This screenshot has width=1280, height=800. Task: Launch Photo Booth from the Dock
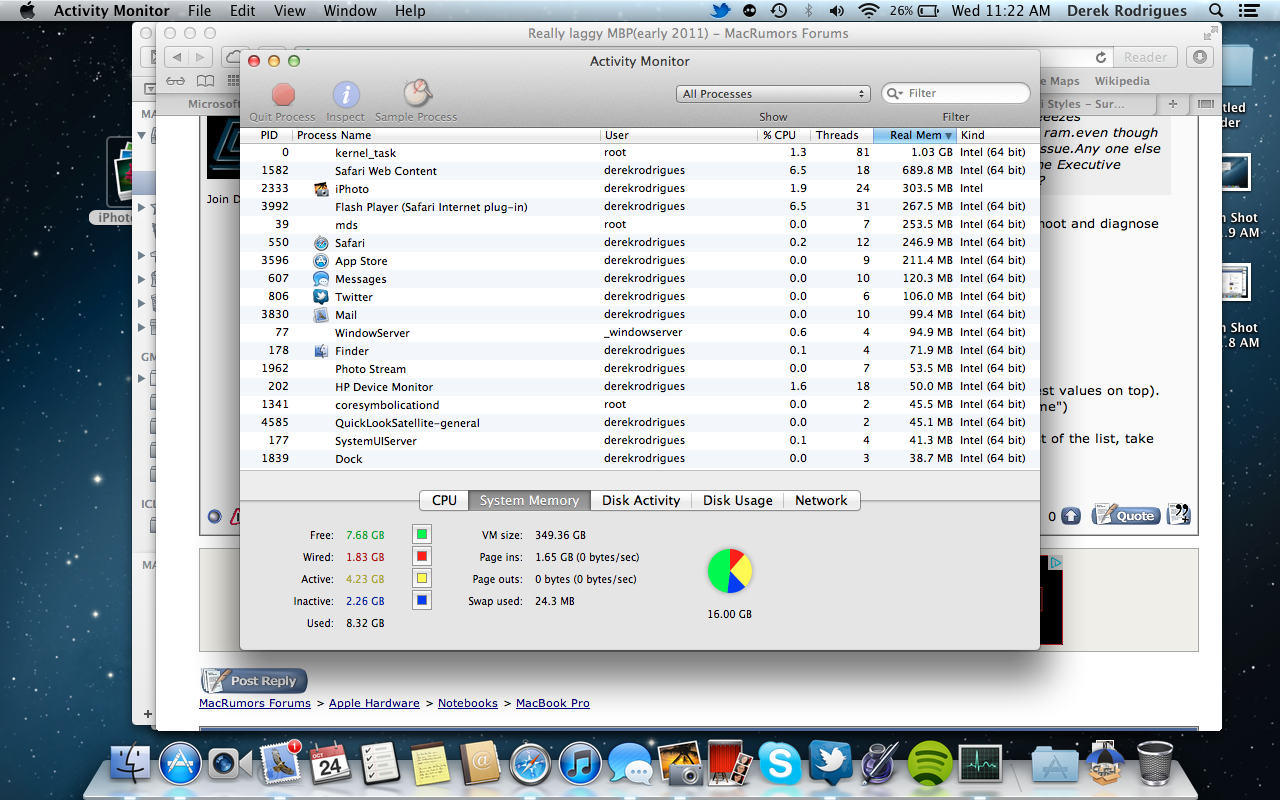click(730, 765)
